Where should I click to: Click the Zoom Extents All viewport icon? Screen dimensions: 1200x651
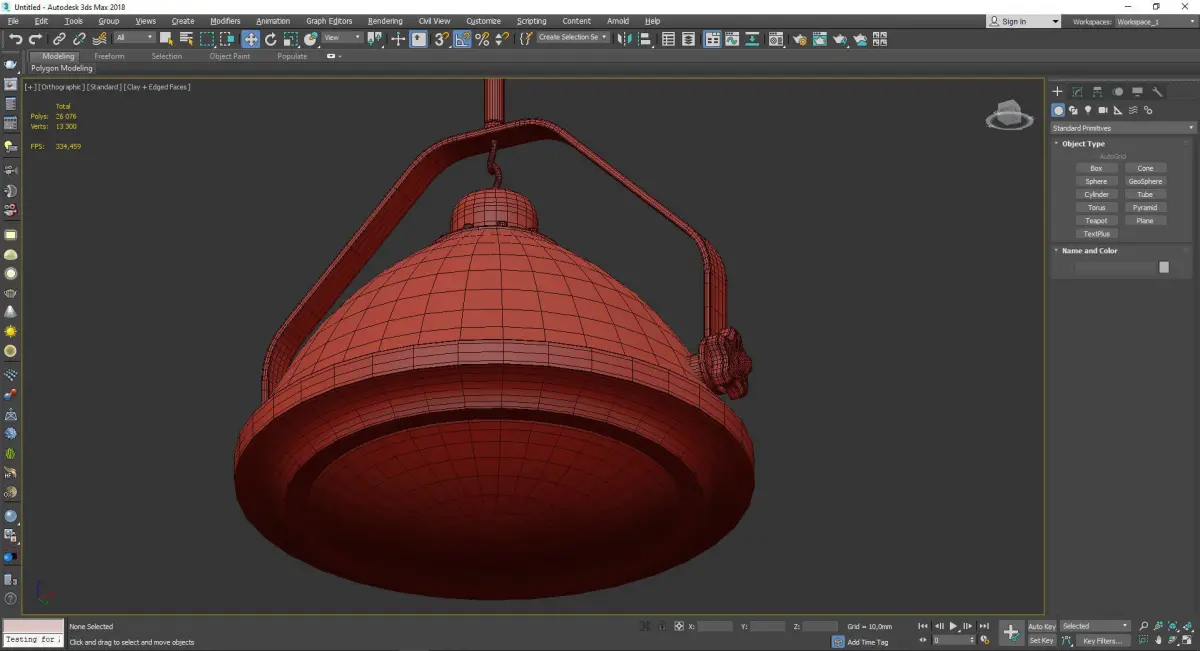click(1187, 626)
